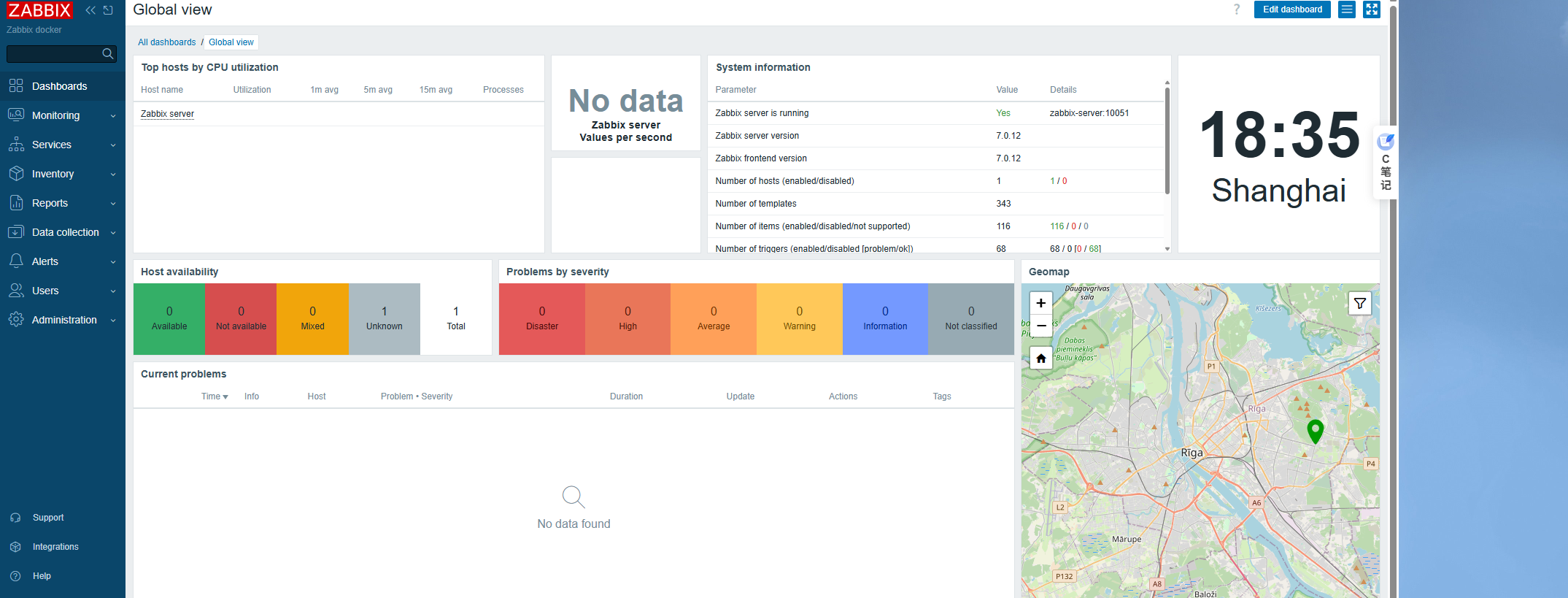Open Geomap severity filter funnel
Screen dimensions: 1568x598
click(x=1360, y=303)
